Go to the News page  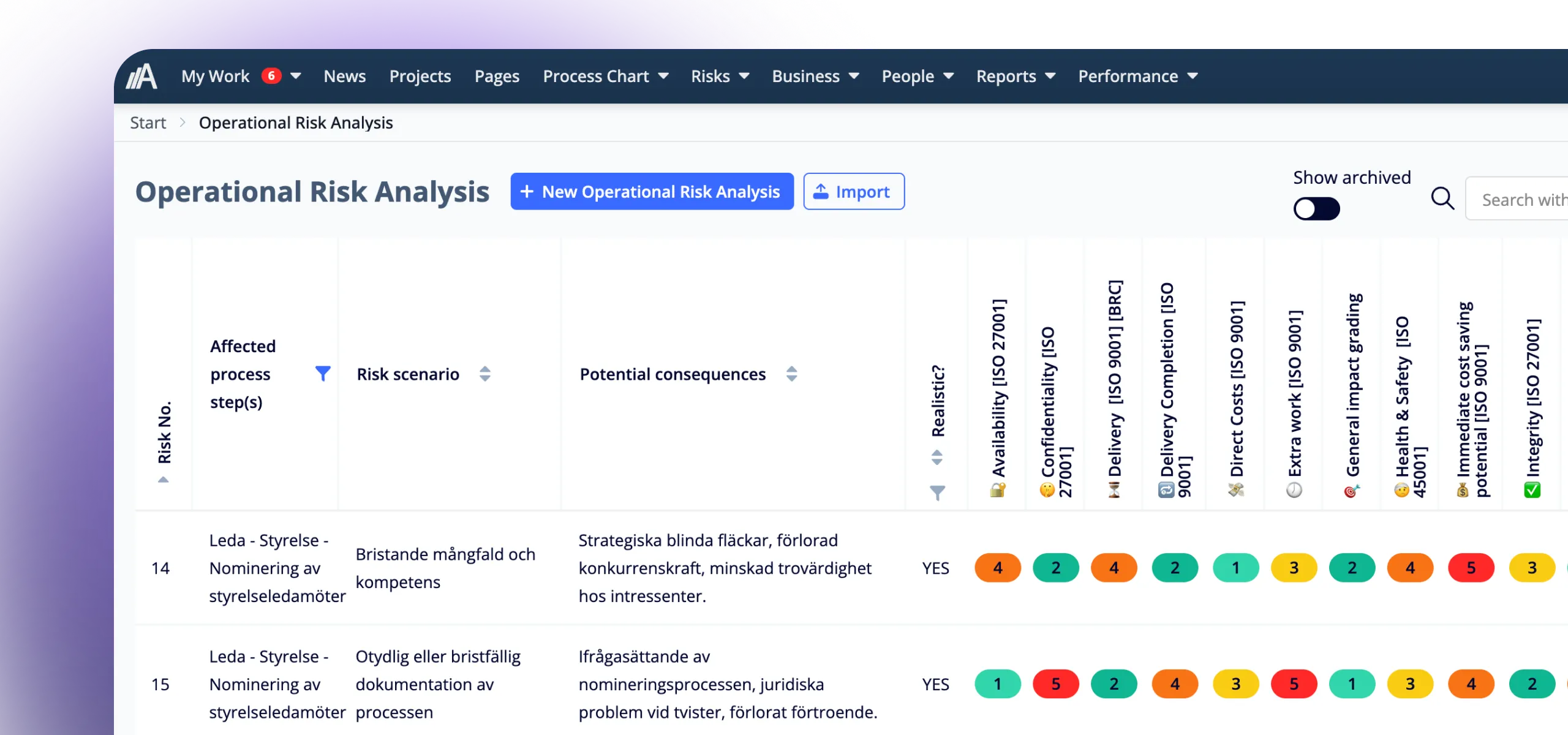click(344, 76)
